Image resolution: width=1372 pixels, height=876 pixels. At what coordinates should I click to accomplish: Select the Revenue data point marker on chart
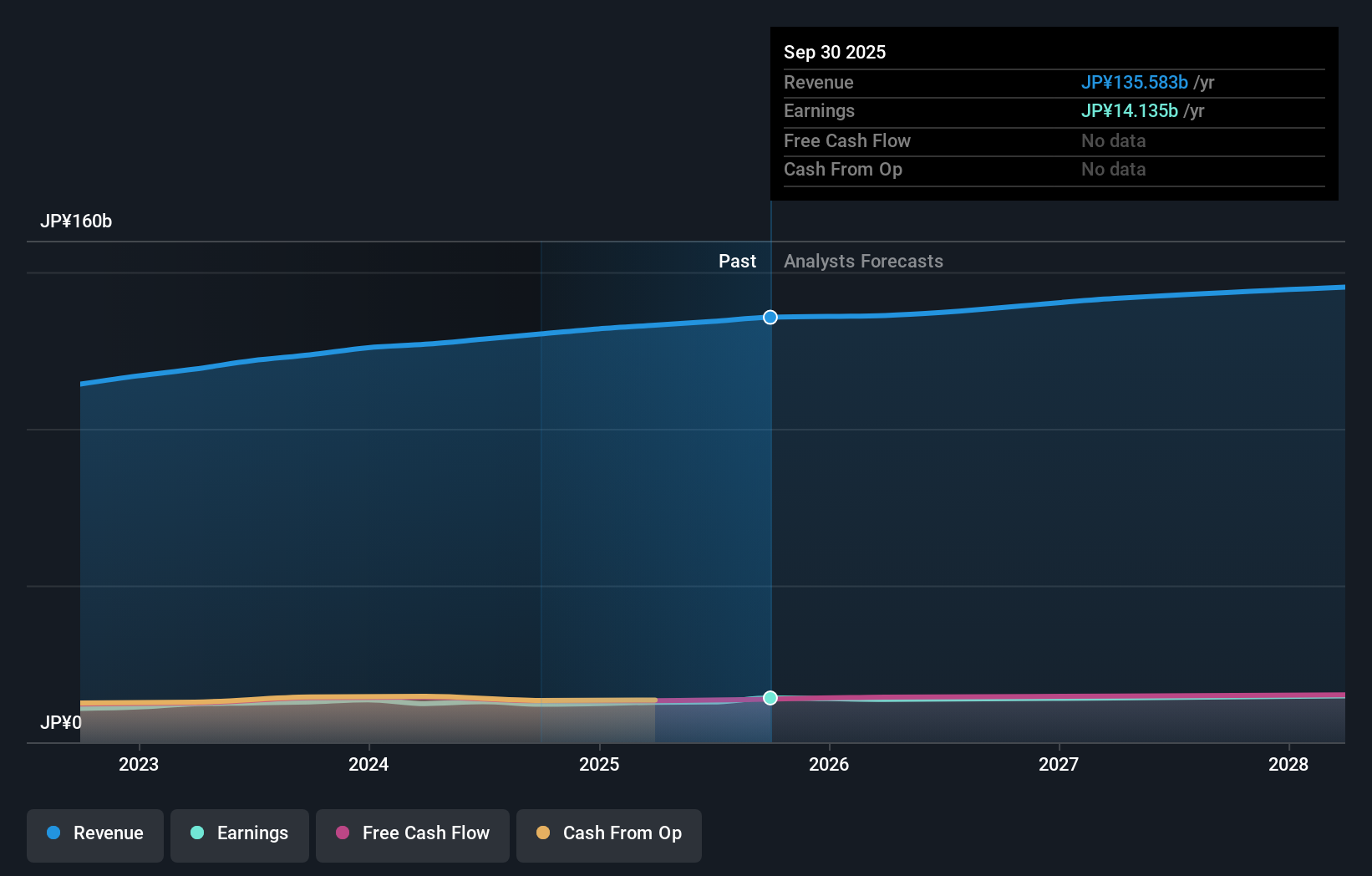tap(770, 317)
